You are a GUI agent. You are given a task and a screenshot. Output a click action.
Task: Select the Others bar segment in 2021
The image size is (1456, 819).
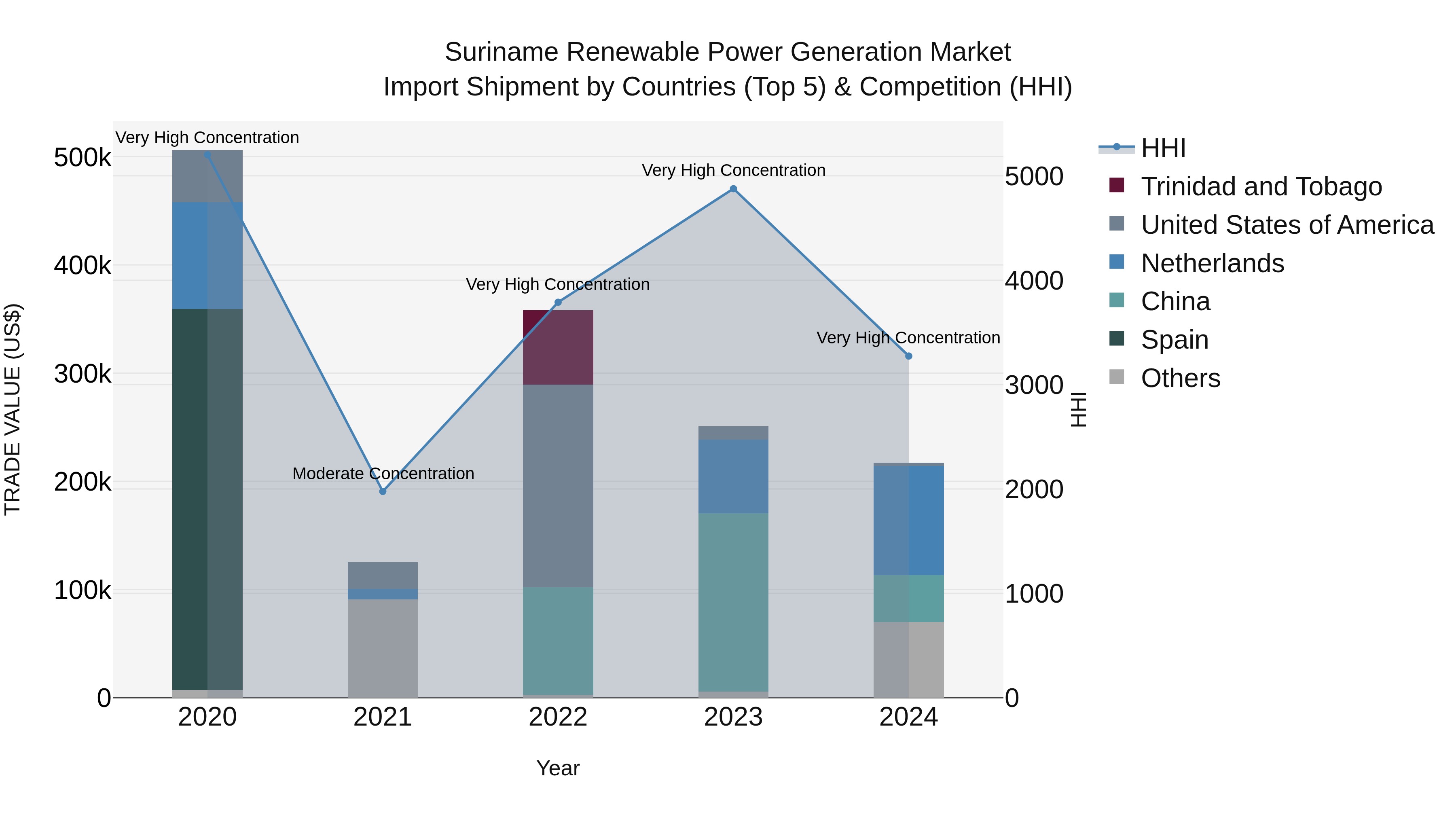pos(383,648)
